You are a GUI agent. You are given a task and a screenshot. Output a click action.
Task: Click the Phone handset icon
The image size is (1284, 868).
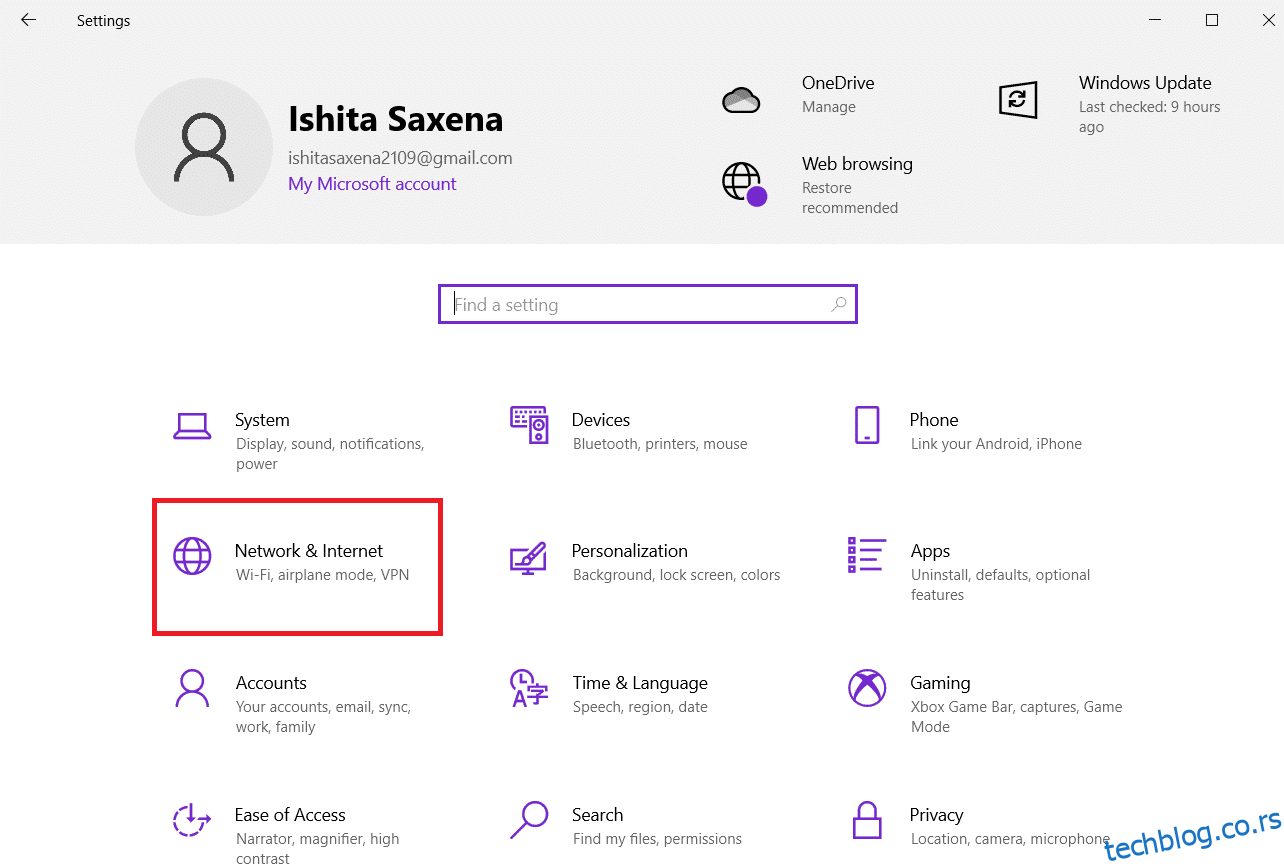(867, 425)
